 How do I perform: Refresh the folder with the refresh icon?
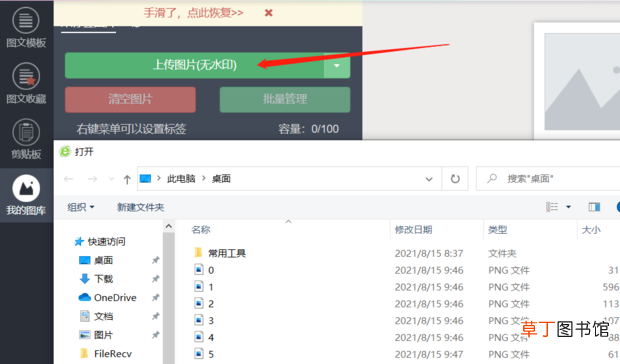(x=455, y=179)
